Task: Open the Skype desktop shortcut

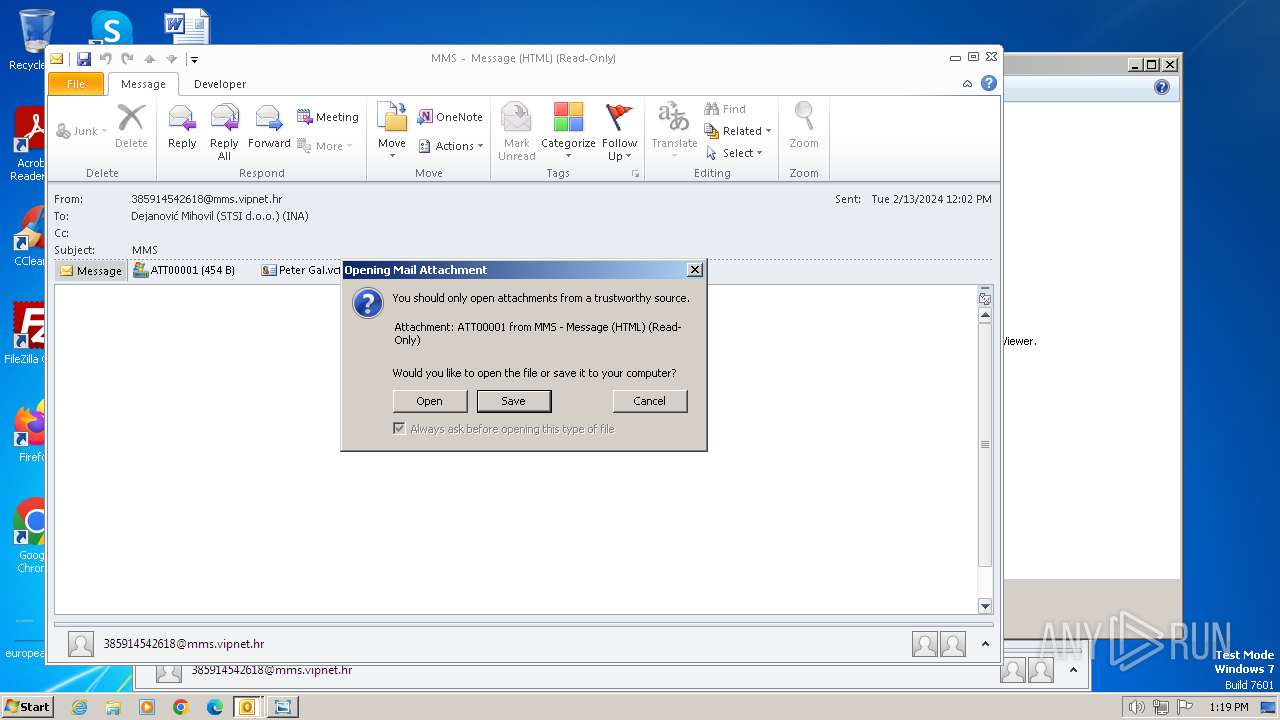Action: [111, 28]
